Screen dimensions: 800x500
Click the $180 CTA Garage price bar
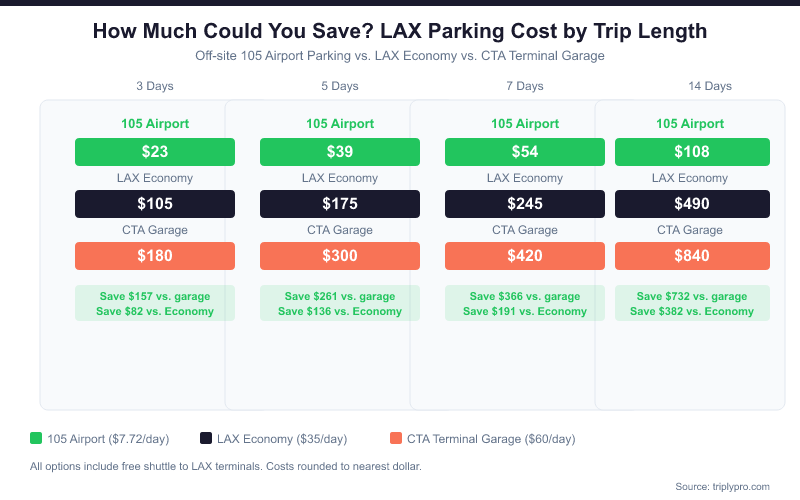155,256
